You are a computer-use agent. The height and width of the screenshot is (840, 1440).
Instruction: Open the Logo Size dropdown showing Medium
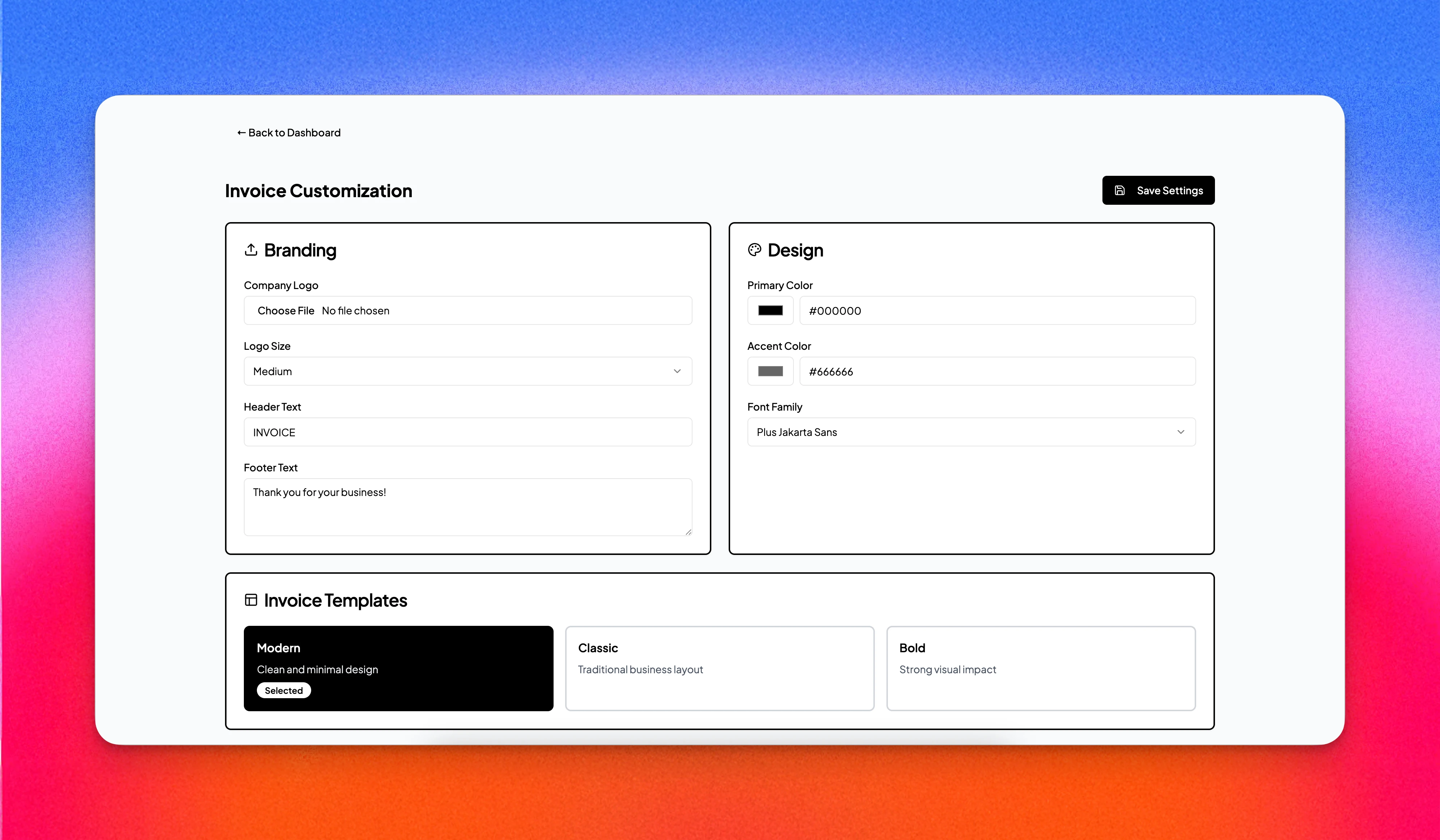pyautogui.click(x=467, y=372)
